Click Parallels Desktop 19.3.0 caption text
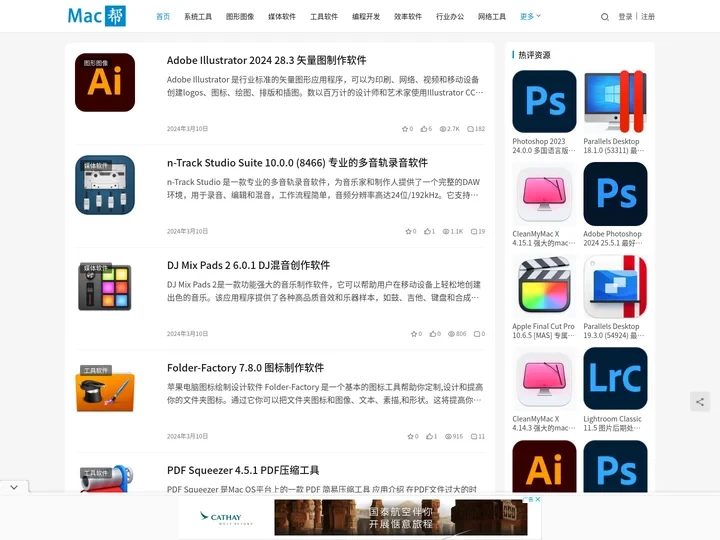This screenshot has height=540, width=720. pos(613,331)
